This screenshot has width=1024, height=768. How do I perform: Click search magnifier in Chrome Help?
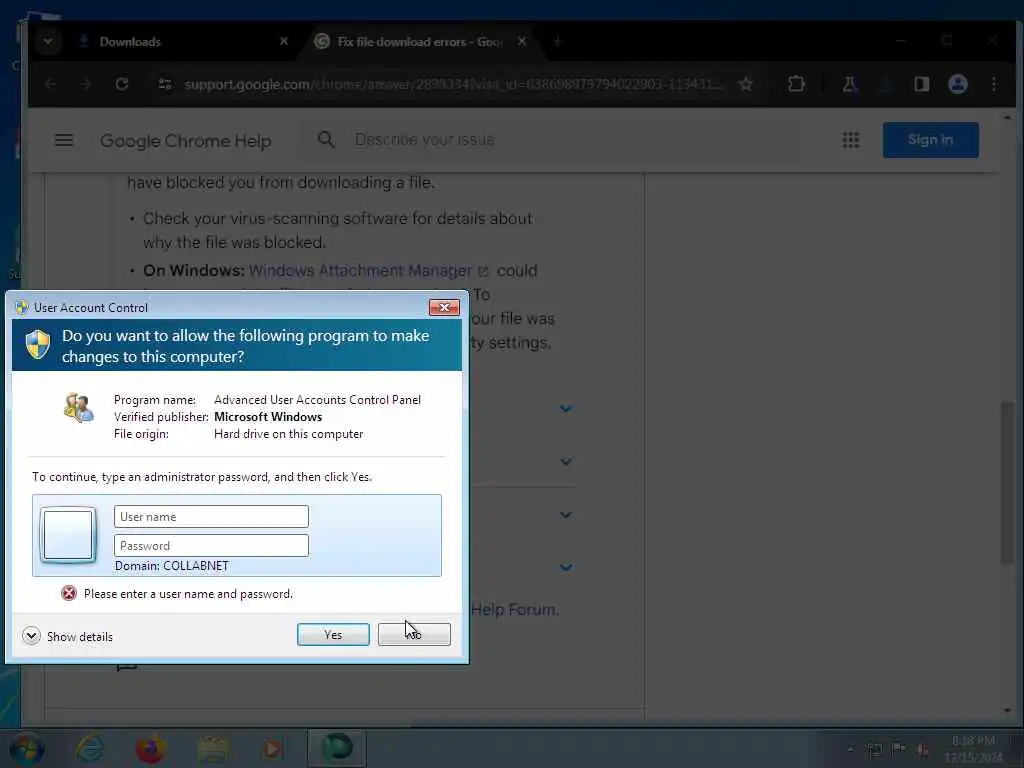[x=326, y=139]
